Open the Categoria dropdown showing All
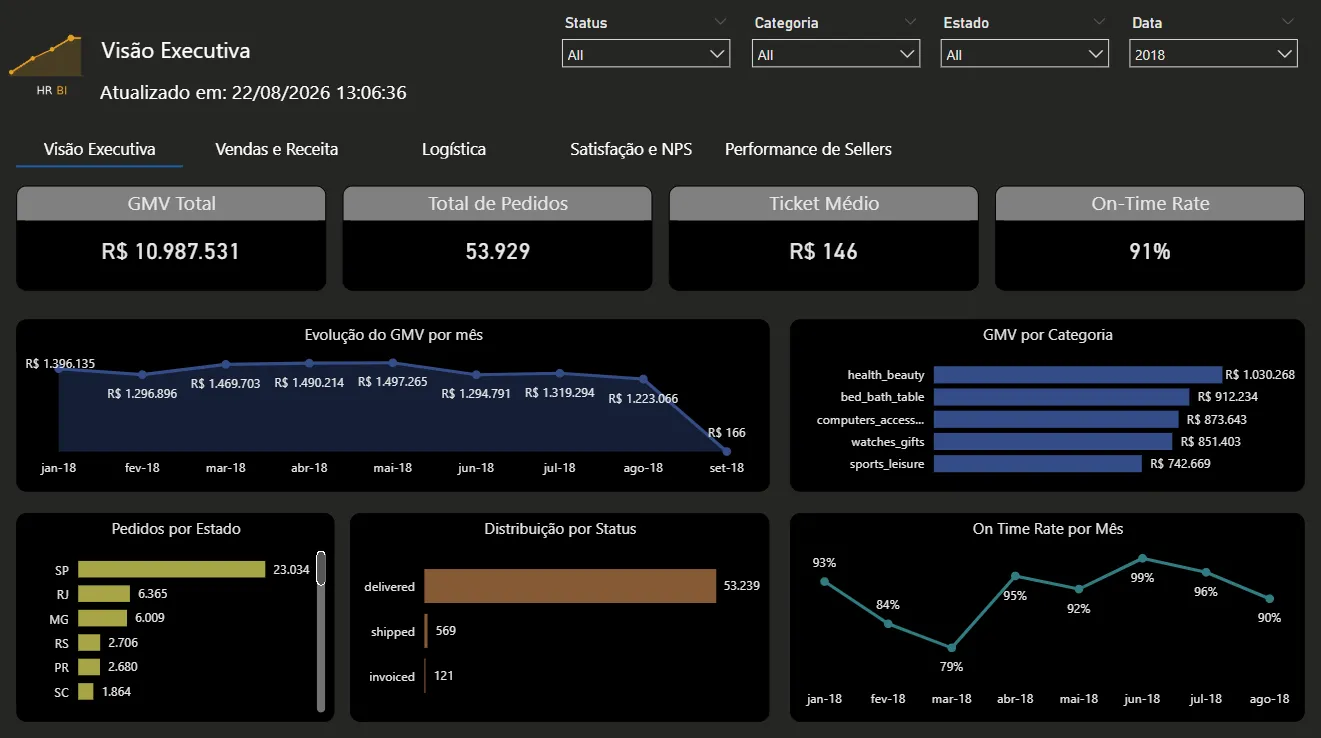1321x738 pixels. click(x=835, y=54)
